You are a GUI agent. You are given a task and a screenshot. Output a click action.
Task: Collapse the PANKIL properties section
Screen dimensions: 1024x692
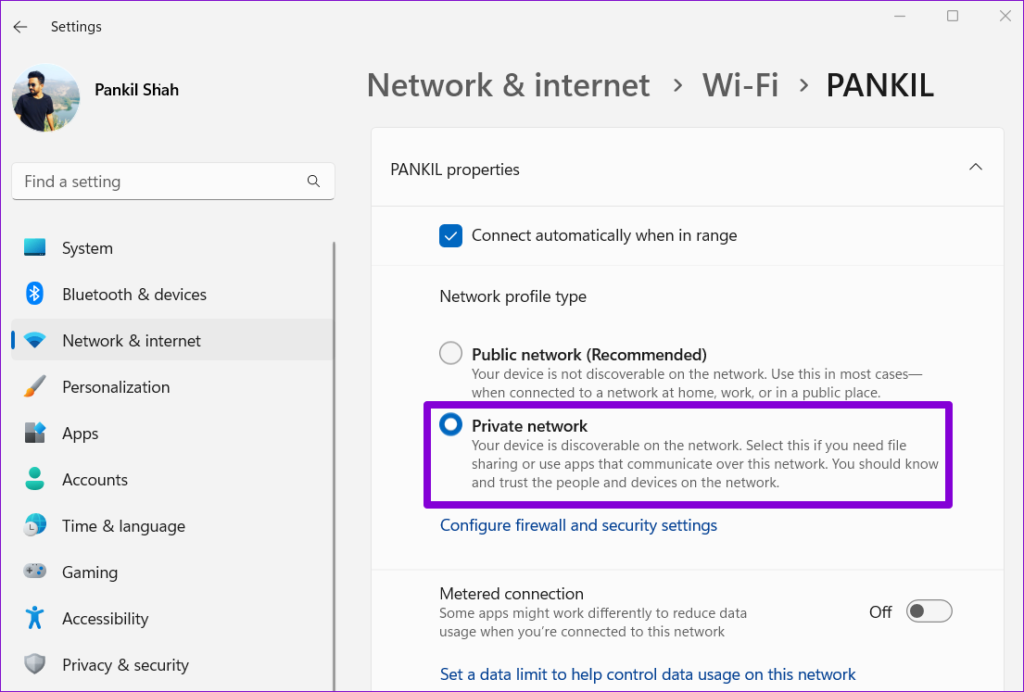(x=975, y=168)
